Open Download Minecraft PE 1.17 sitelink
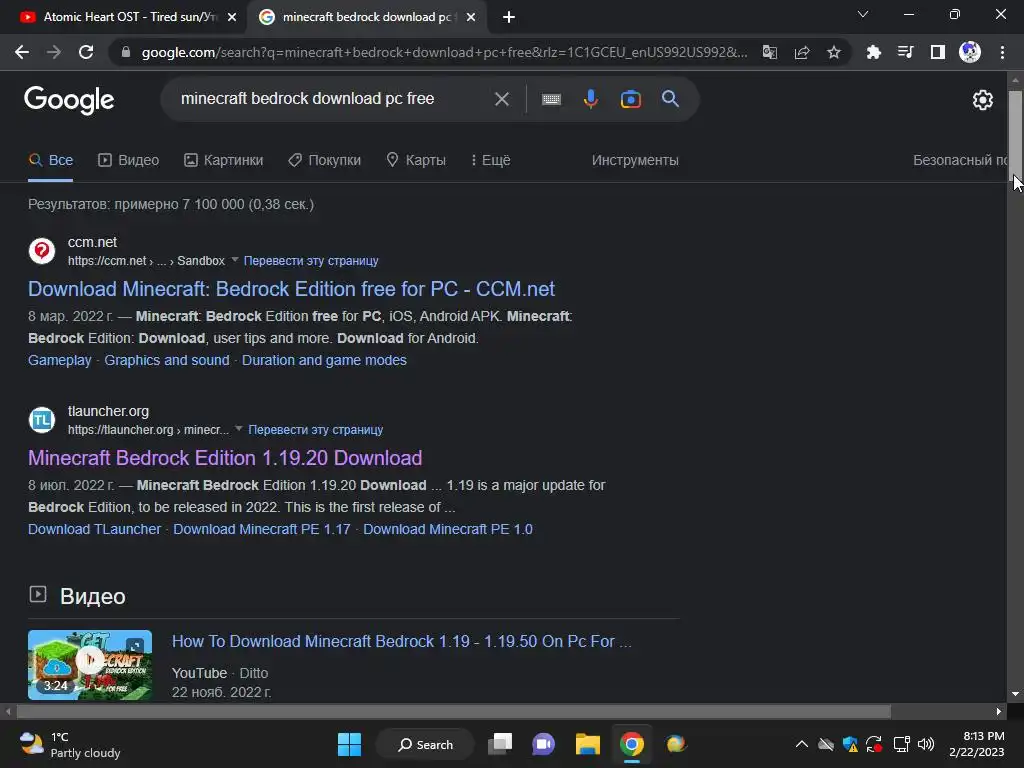Screen dimensions: 1024x768 [261, 529]
